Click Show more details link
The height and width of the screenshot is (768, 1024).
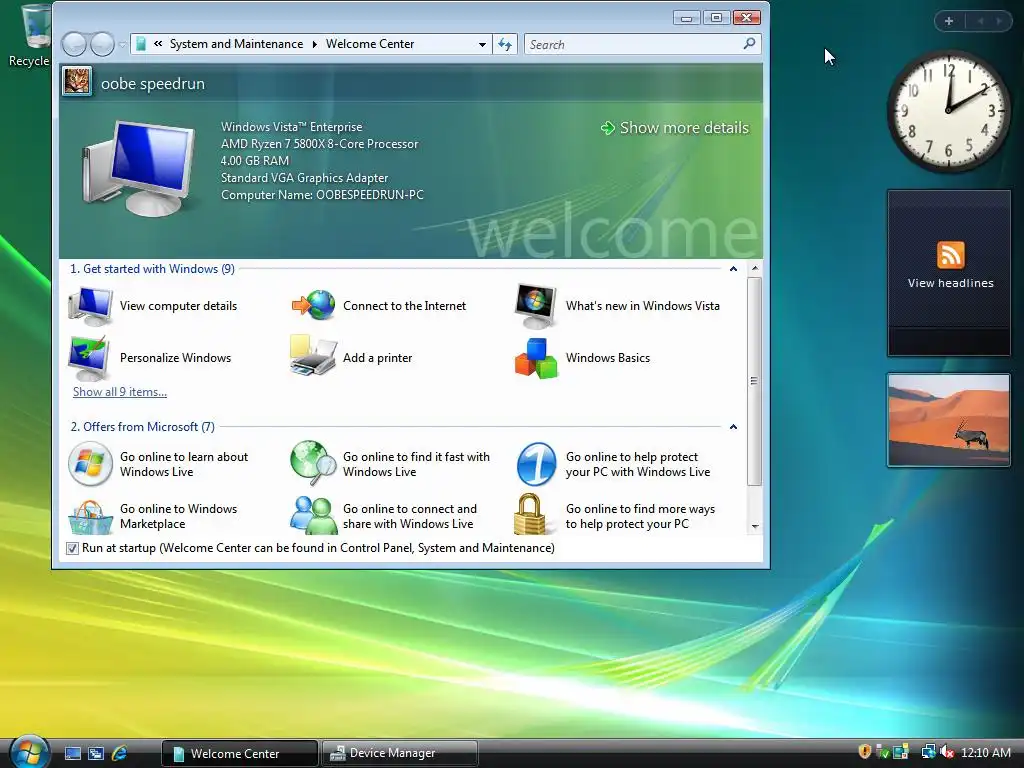coord(675,128)
